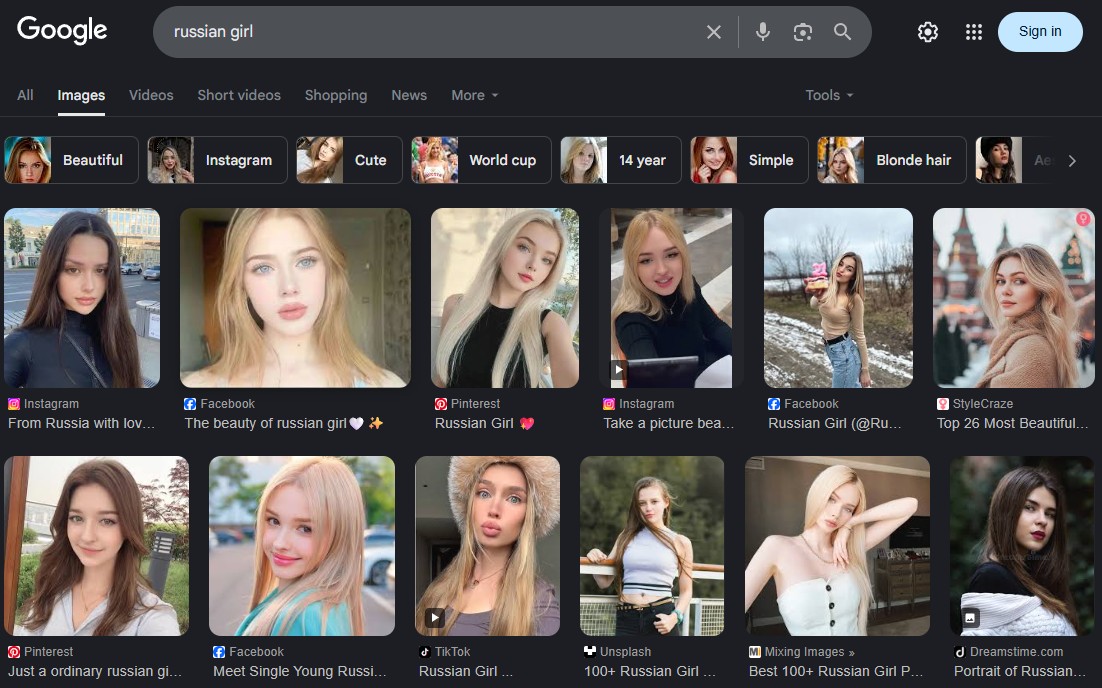The image size is (1102, 688).
Task: Click the Pinterest icon above 'Russian Girl' heart caption
Action: pos(441,404)
